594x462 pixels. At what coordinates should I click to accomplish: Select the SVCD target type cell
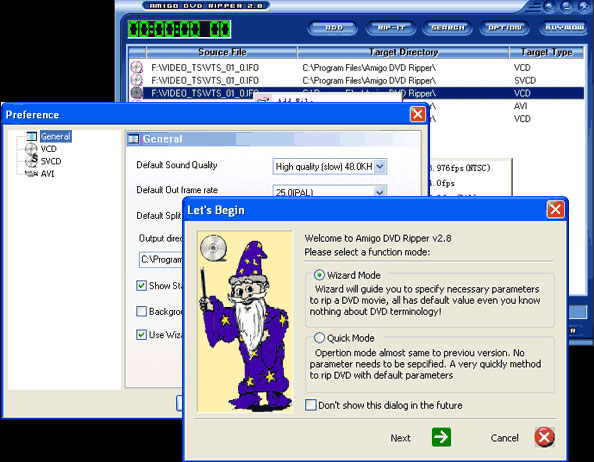tap(525, 81)
